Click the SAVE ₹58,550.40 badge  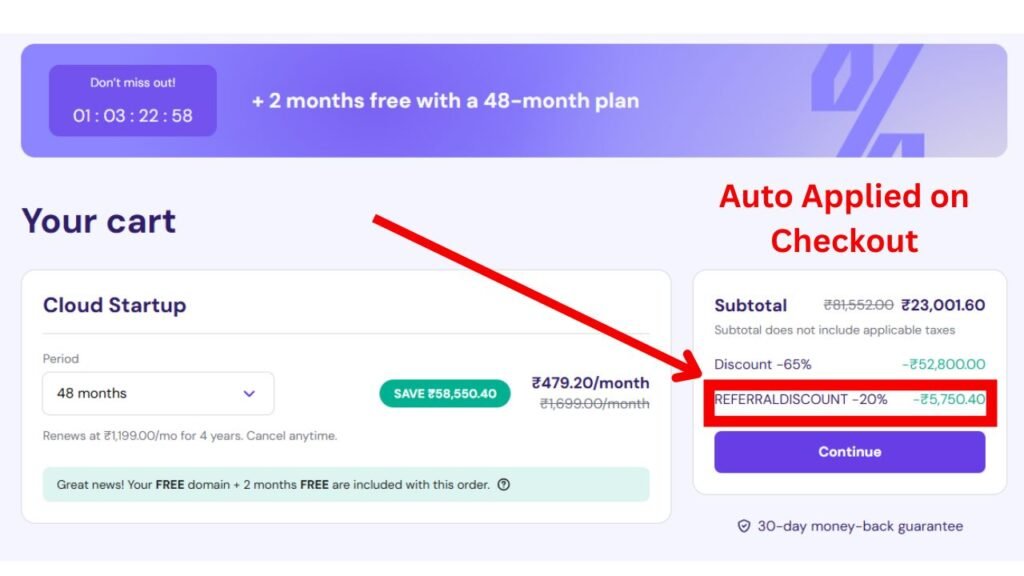[445, 393]
